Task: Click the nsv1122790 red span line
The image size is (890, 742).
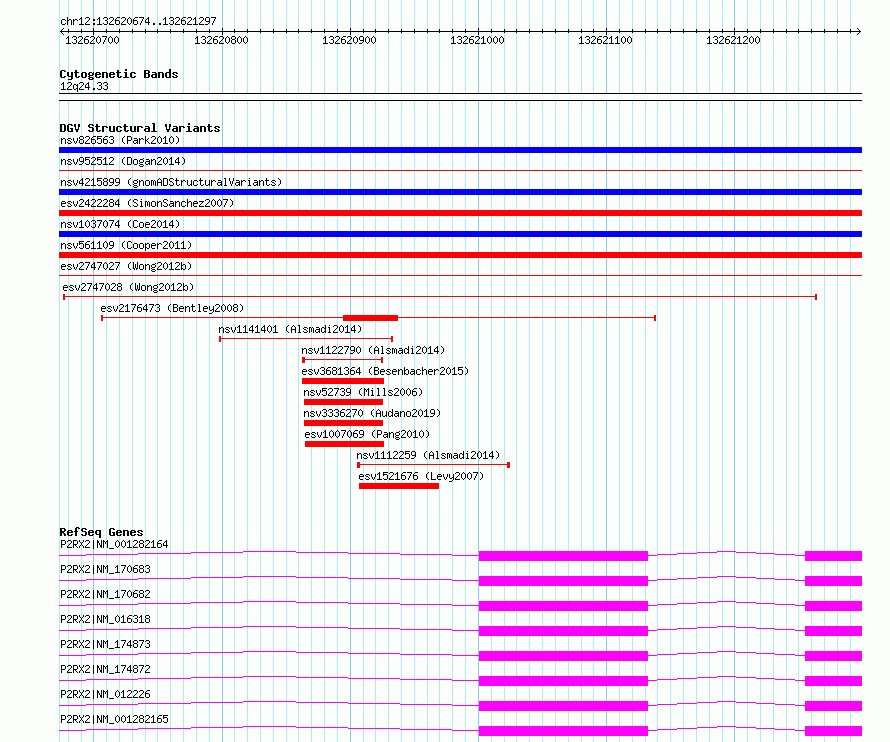Action: click(343, 360)
